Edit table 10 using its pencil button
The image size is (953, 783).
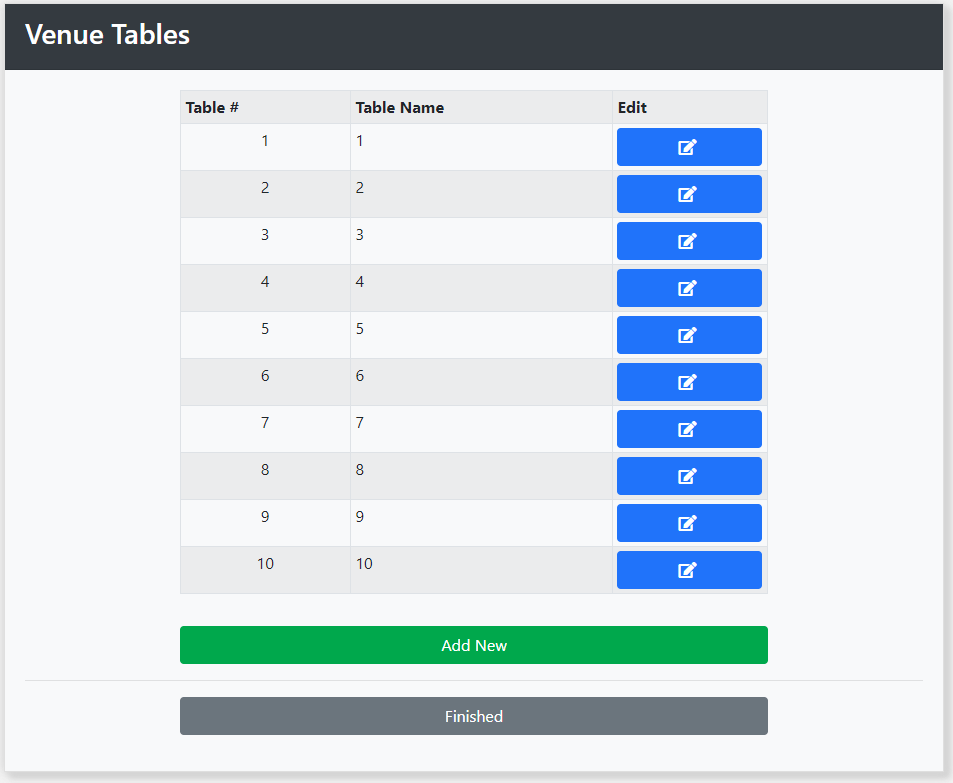tap(689, 570)
